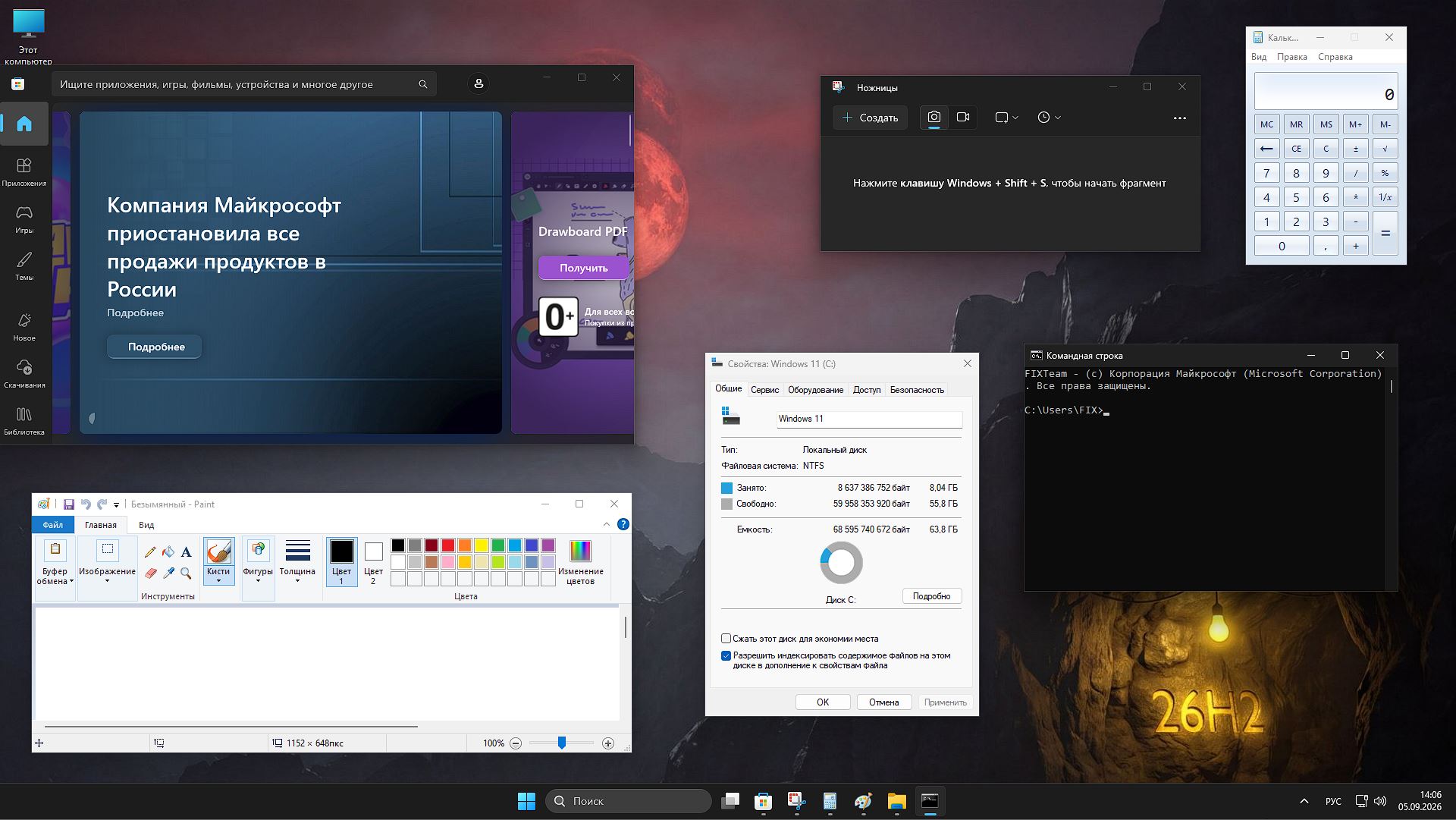Open the Толщина thickness dropdown in Paint

point(297,576)
